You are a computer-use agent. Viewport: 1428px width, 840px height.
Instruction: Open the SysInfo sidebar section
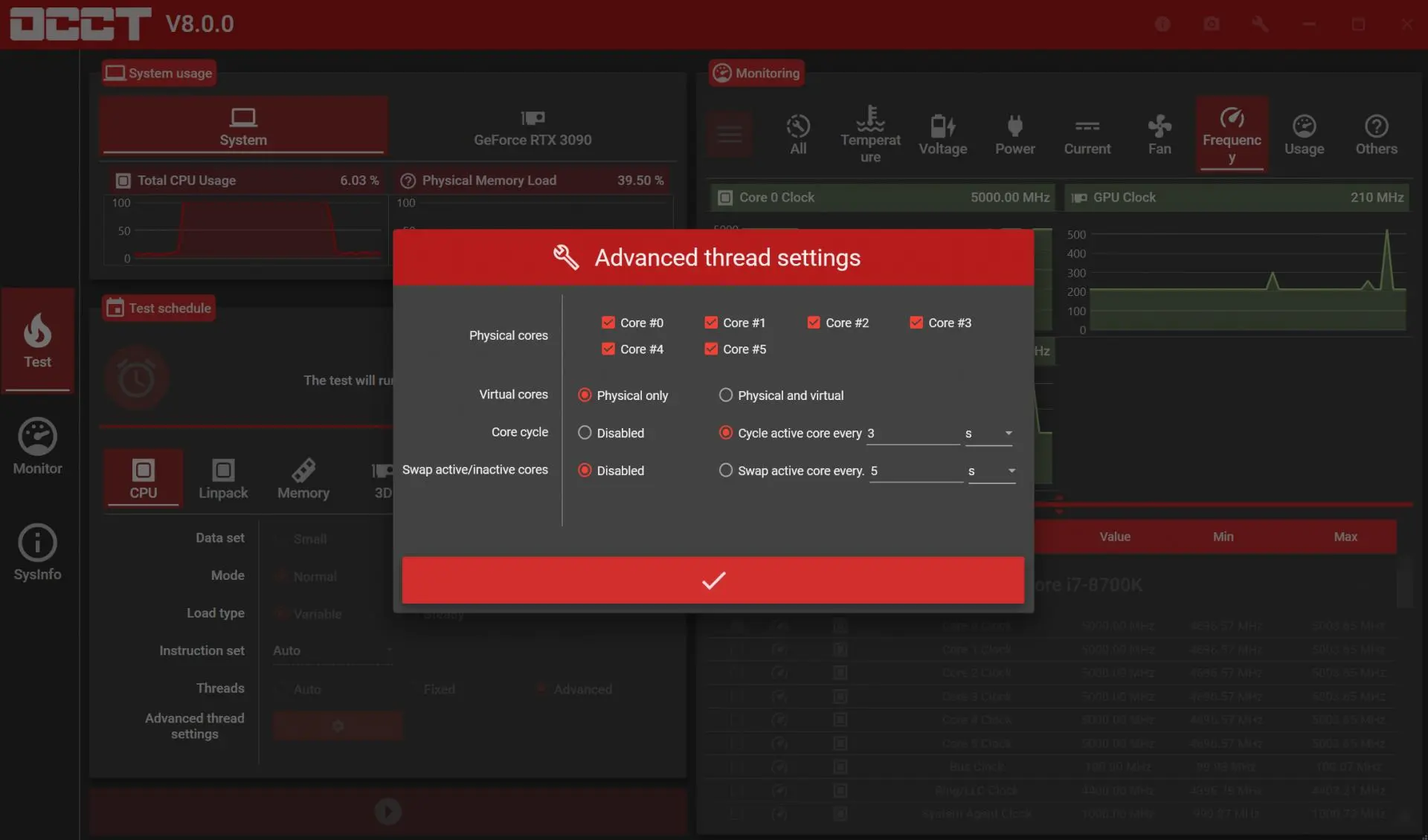click(37, 553)
